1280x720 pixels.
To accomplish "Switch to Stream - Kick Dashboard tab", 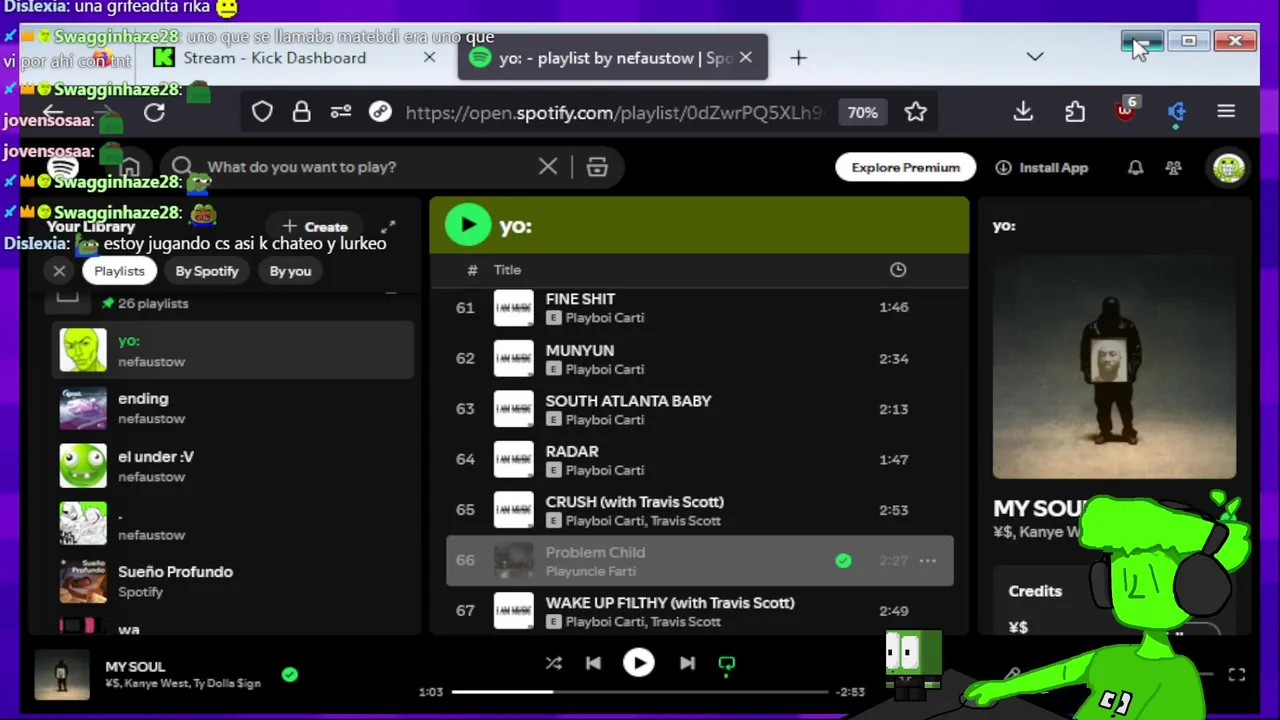I will click(x=295, y=58).
